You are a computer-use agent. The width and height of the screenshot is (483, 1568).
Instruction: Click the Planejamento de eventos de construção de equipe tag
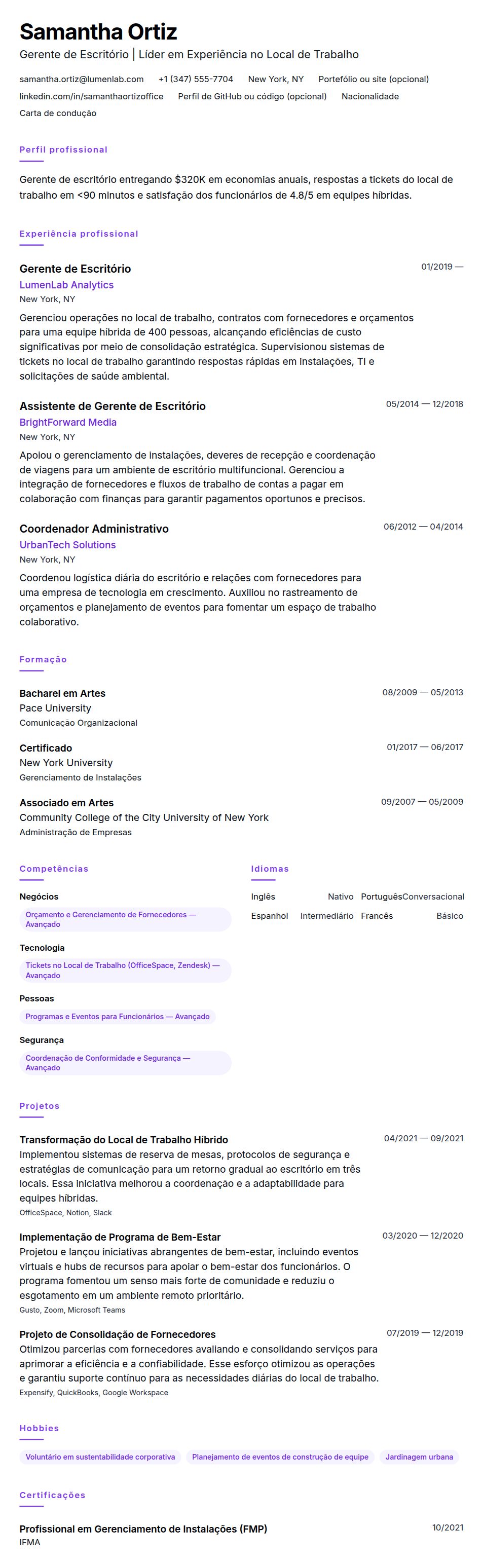point(280,1457)
